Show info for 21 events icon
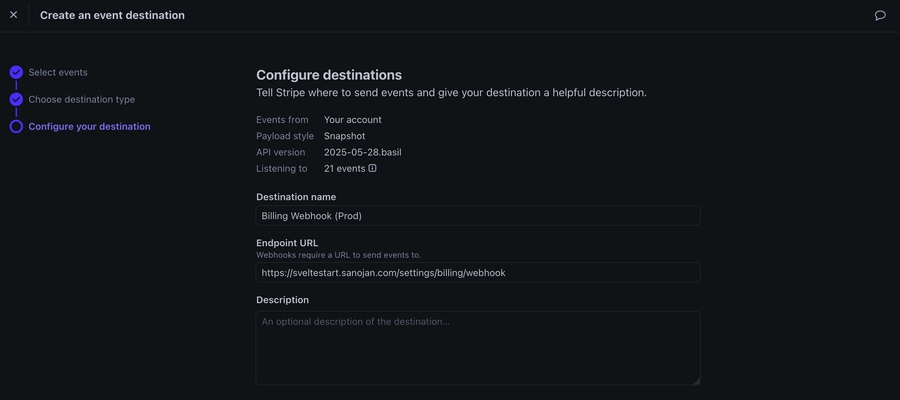 point(373,168)
